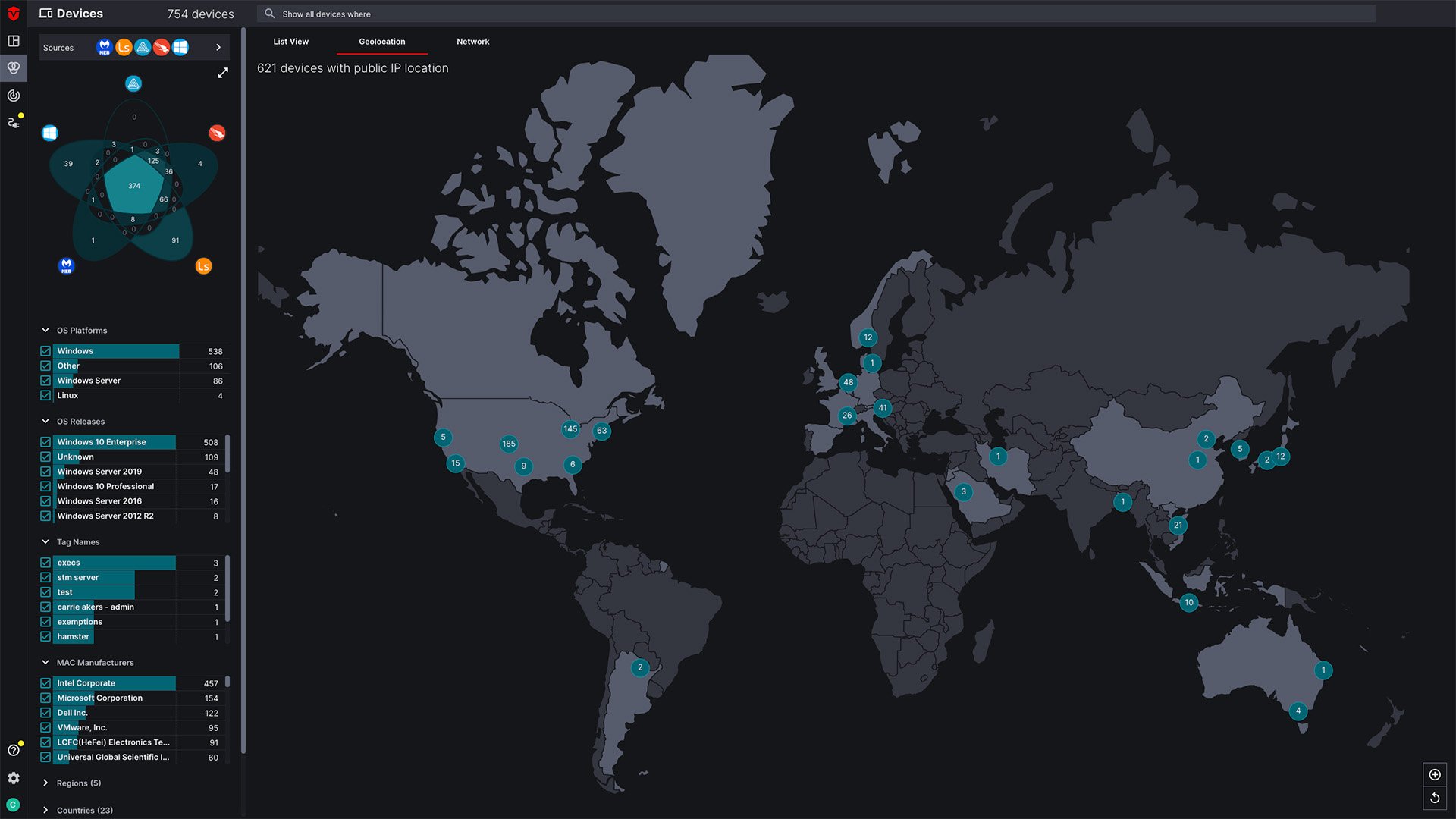Open the settings gear icon
The height and width of the screenshot is (819, 1456).
(x=14, y=778)
